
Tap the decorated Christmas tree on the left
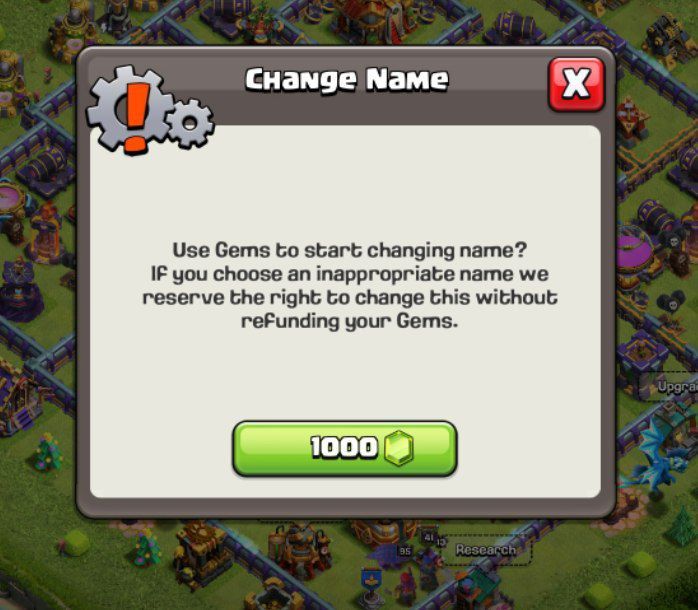tap(48, 452)
